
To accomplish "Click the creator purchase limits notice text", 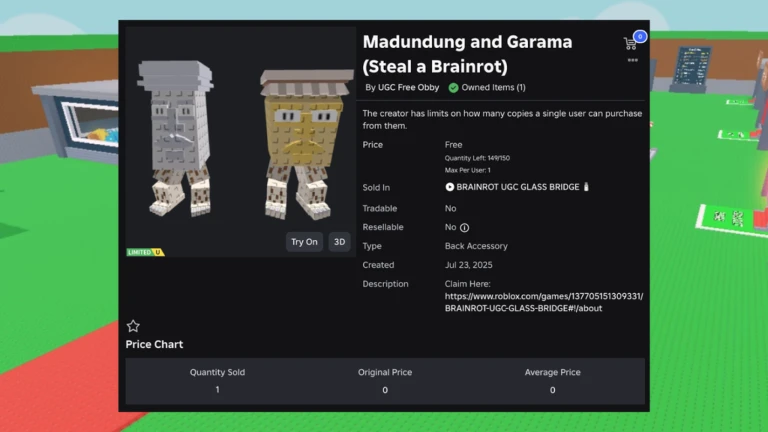I will click(x=502, y=120).
